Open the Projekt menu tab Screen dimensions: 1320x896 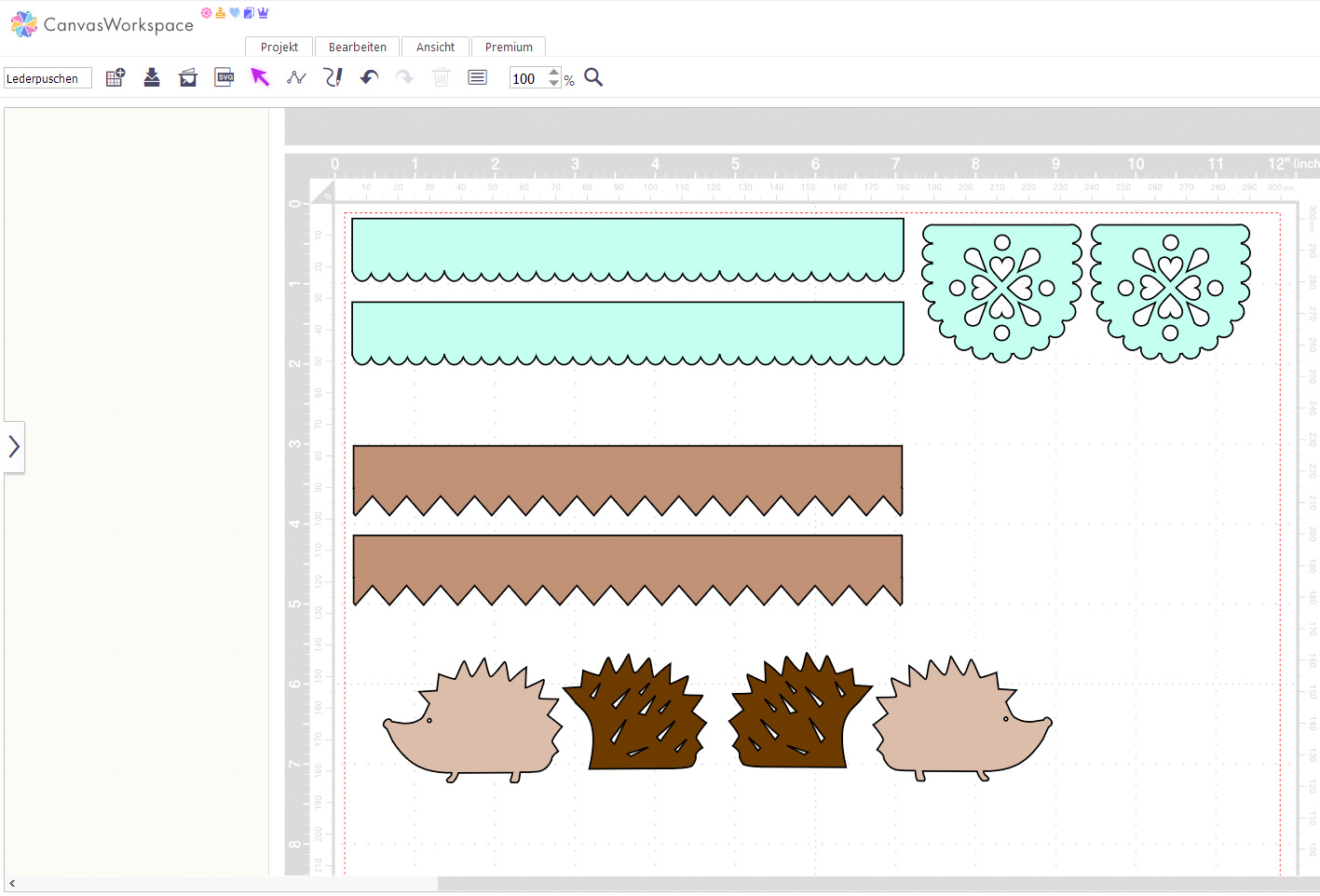pos(279,48)
